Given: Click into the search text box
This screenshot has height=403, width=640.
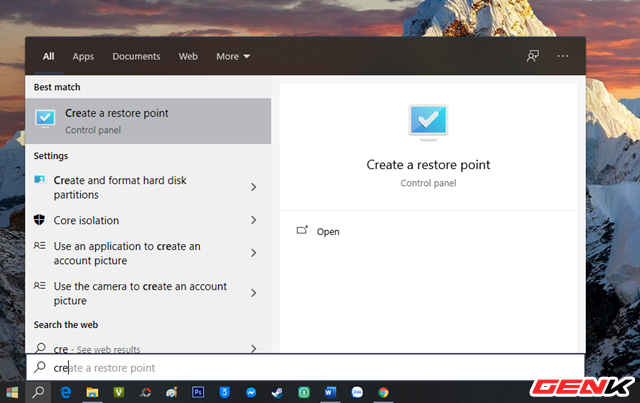Looking at the screenshot, I should 305,367.
